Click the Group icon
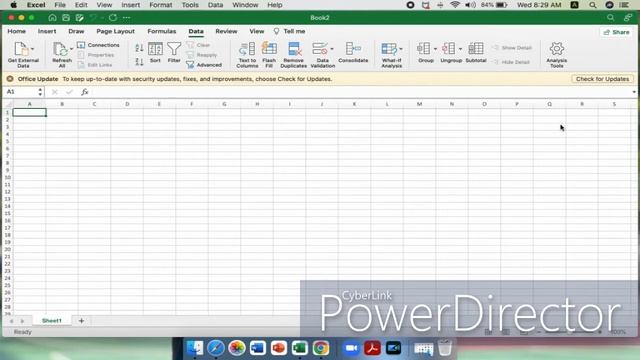 pyautogui.click(x=423, y=48)
